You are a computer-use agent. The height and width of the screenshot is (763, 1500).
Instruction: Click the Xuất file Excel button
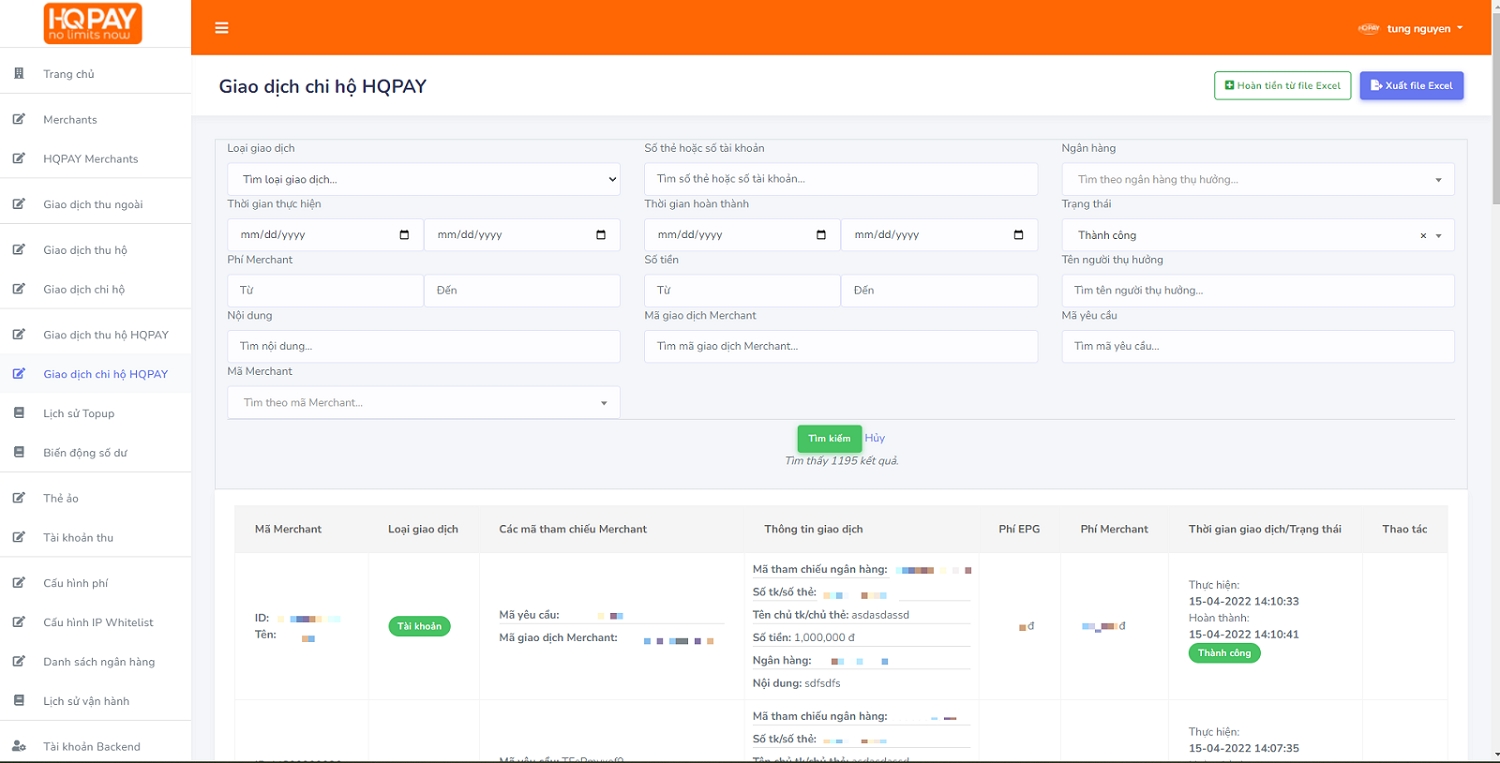coord(1412,86)
